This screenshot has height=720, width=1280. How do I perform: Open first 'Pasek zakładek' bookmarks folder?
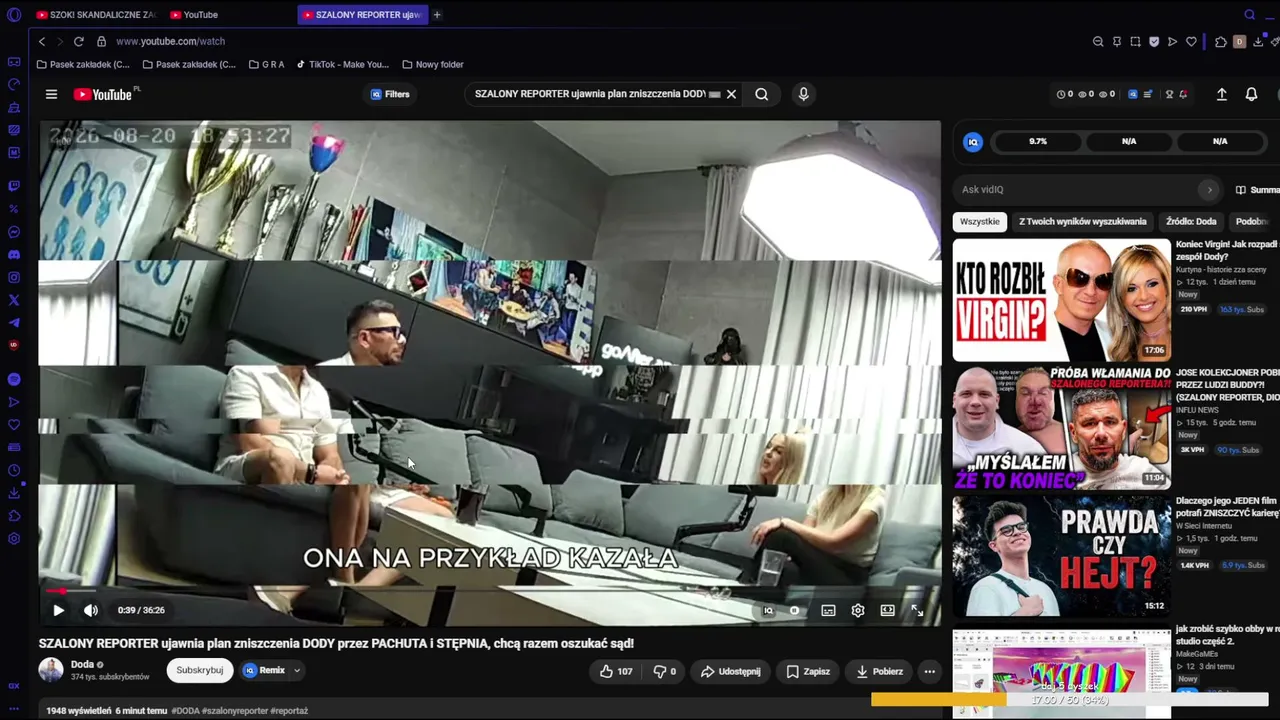82,65
